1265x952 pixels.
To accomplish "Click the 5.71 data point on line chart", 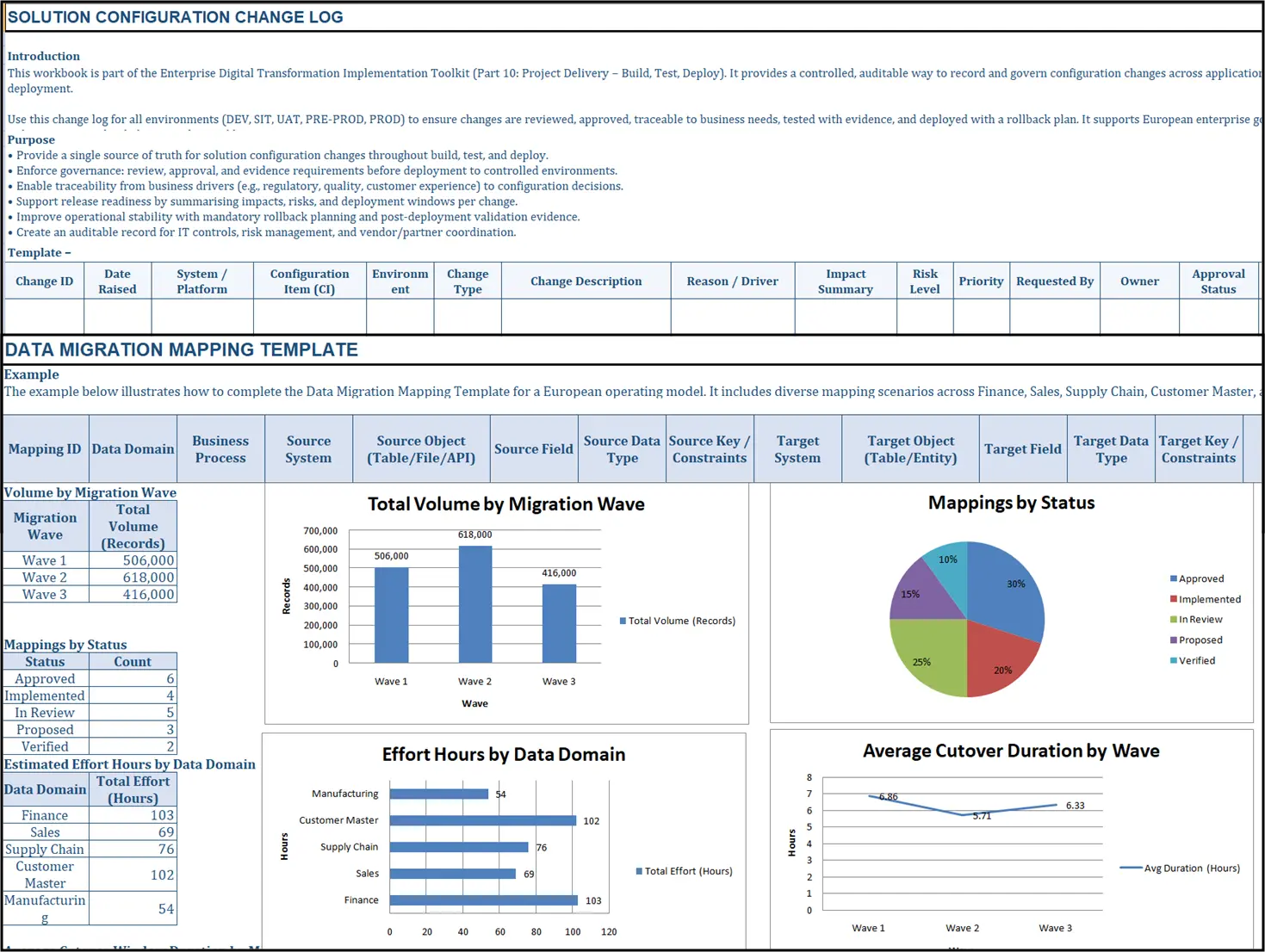I will pyautogui.click(x=963, y=814).
